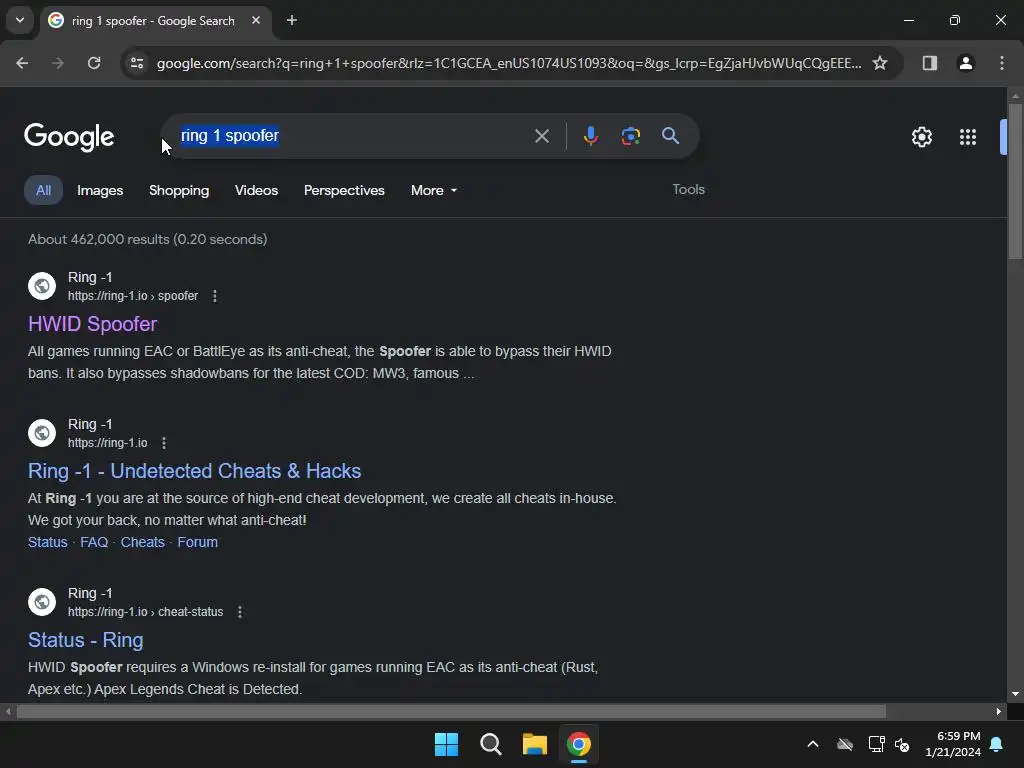Select the All results tab
1024x768 pixels.
(x=43, y=190)
